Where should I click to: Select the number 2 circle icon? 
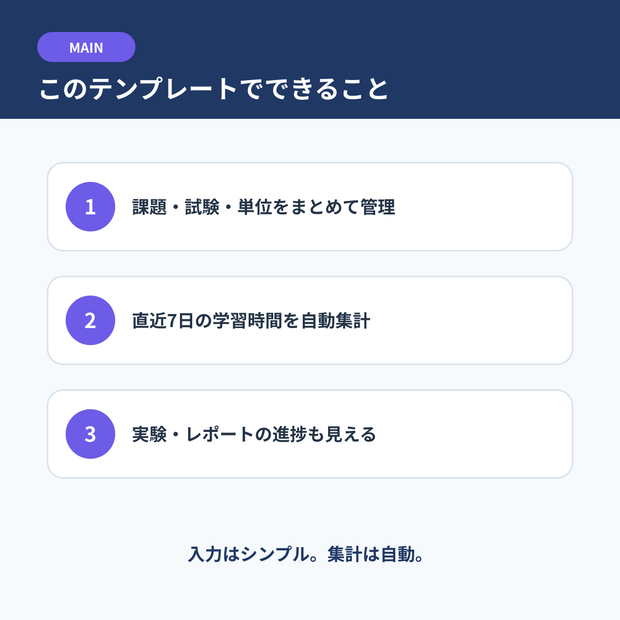pos(90,320)
